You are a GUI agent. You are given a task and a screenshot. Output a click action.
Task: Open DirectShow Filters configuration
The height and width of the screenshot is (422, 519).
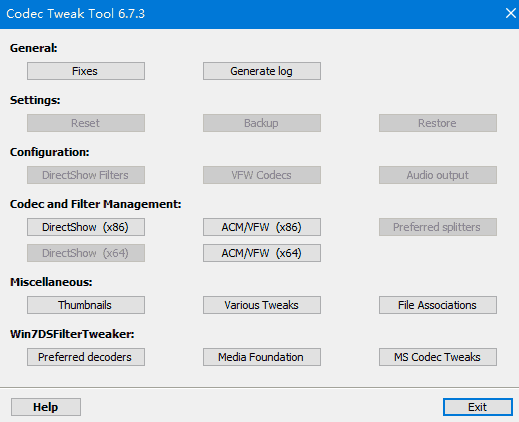point(86,175)
